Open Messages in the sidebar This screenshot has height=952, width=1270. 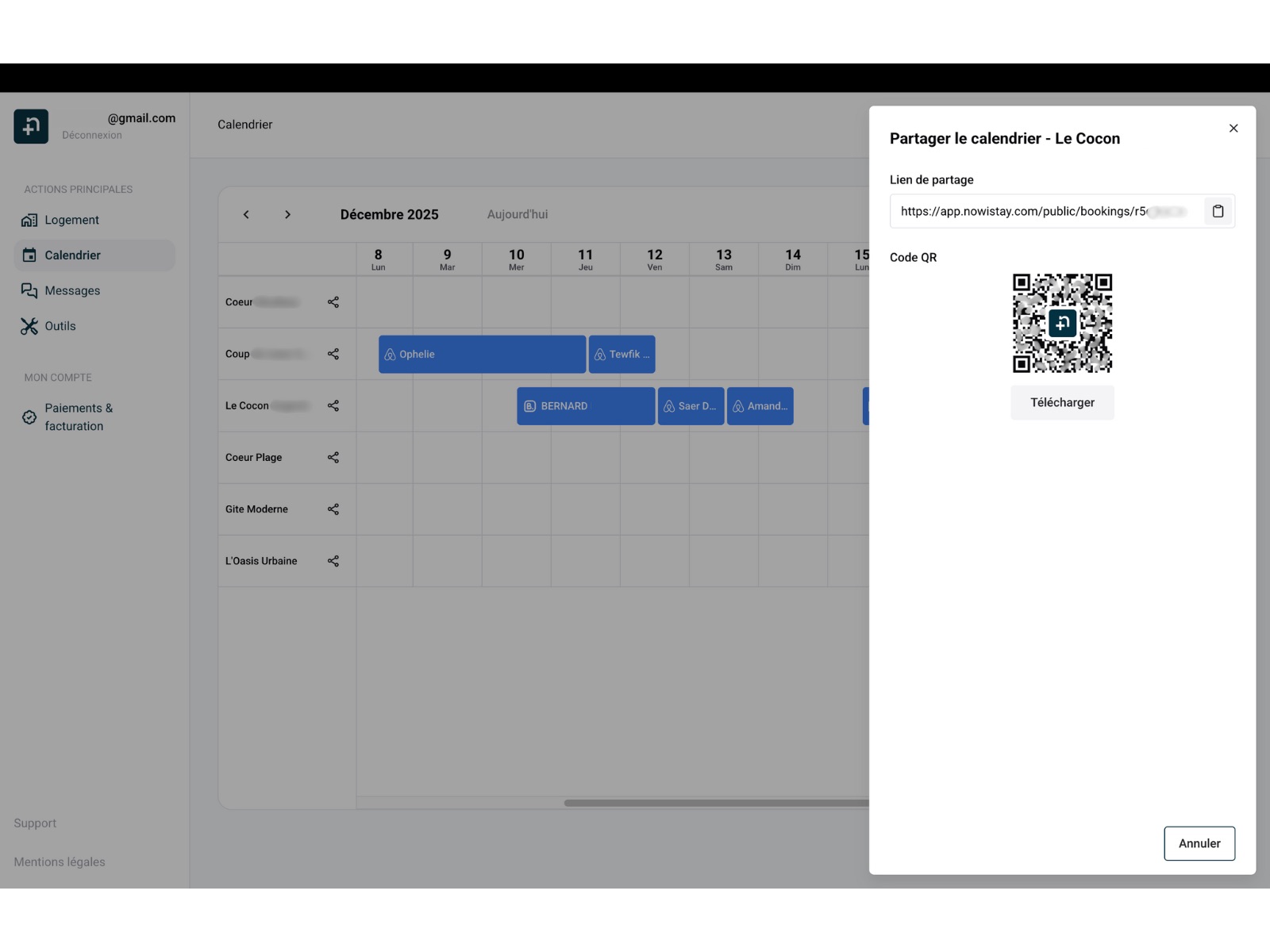94,290
